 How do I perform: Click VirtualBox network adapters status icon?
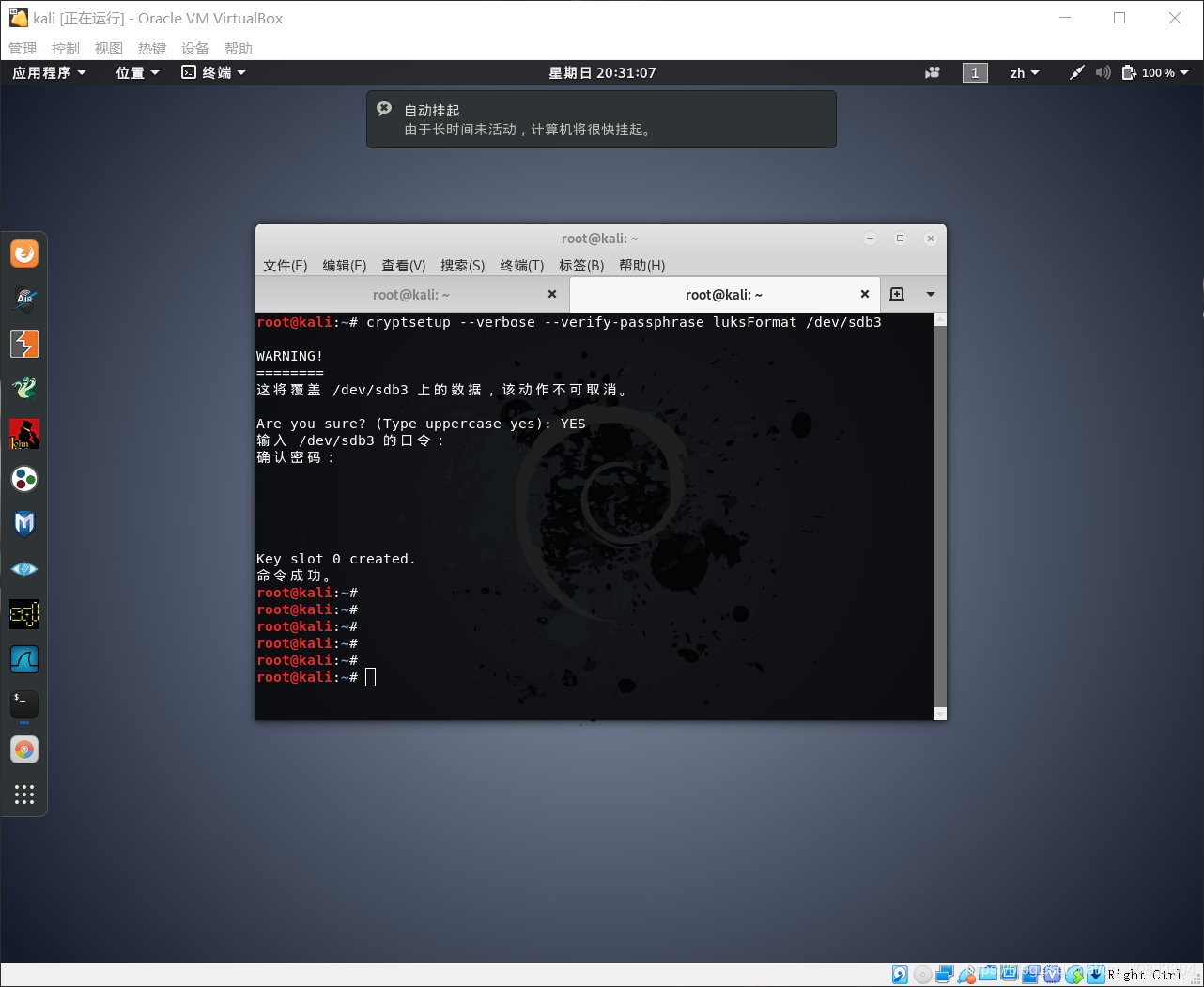945,975
